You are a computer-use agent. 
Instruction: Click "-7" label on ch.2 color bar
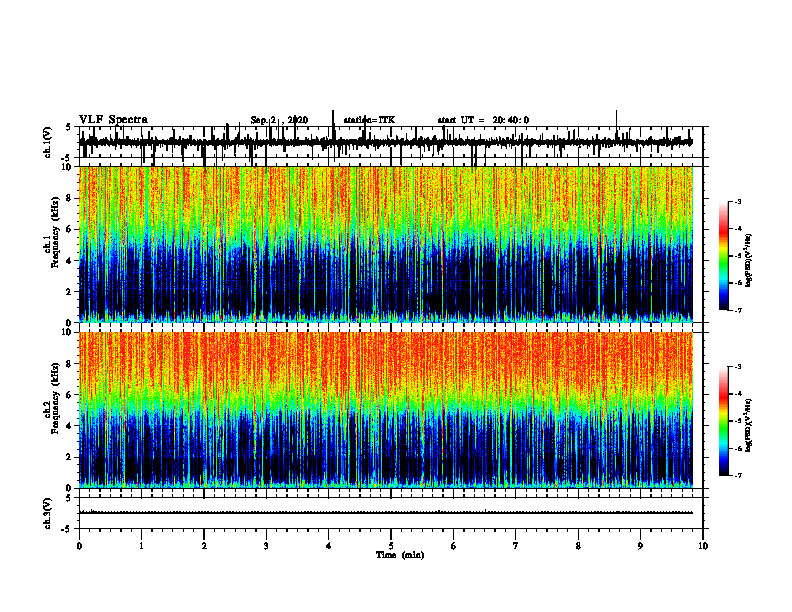(737, 476)
